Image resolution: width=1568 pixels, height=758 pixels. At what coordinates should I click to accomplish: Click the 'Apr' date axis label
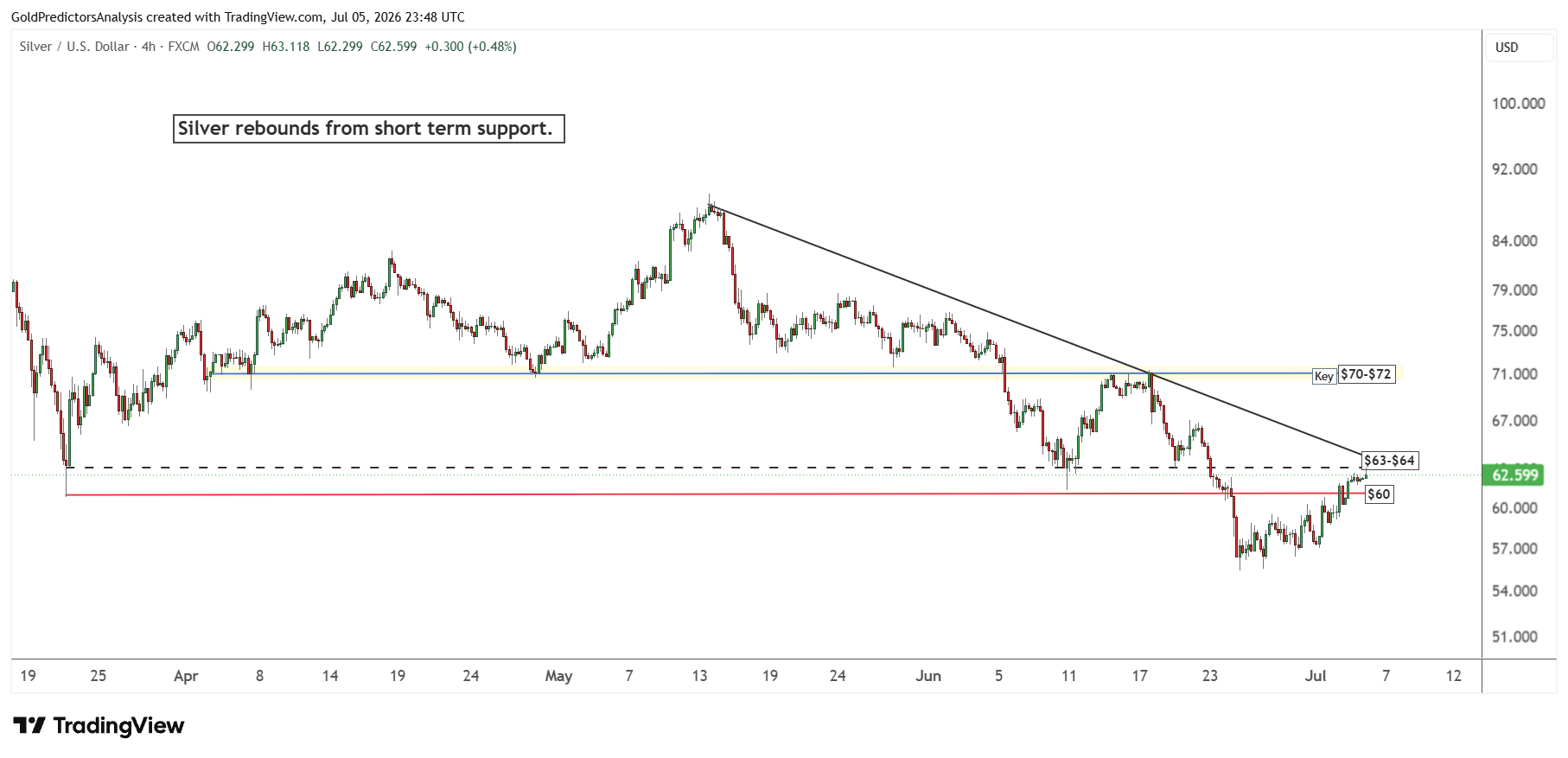(186, 676)
